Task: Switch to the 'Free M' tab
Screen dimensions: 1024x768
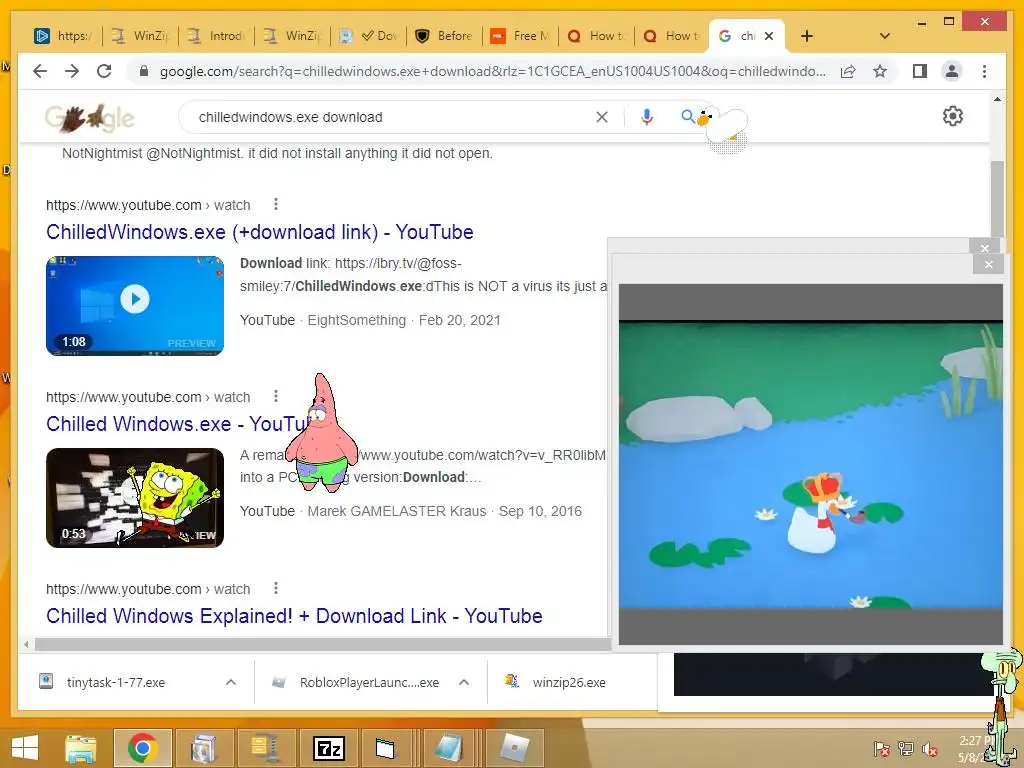Action: click(x=520, y=36)
